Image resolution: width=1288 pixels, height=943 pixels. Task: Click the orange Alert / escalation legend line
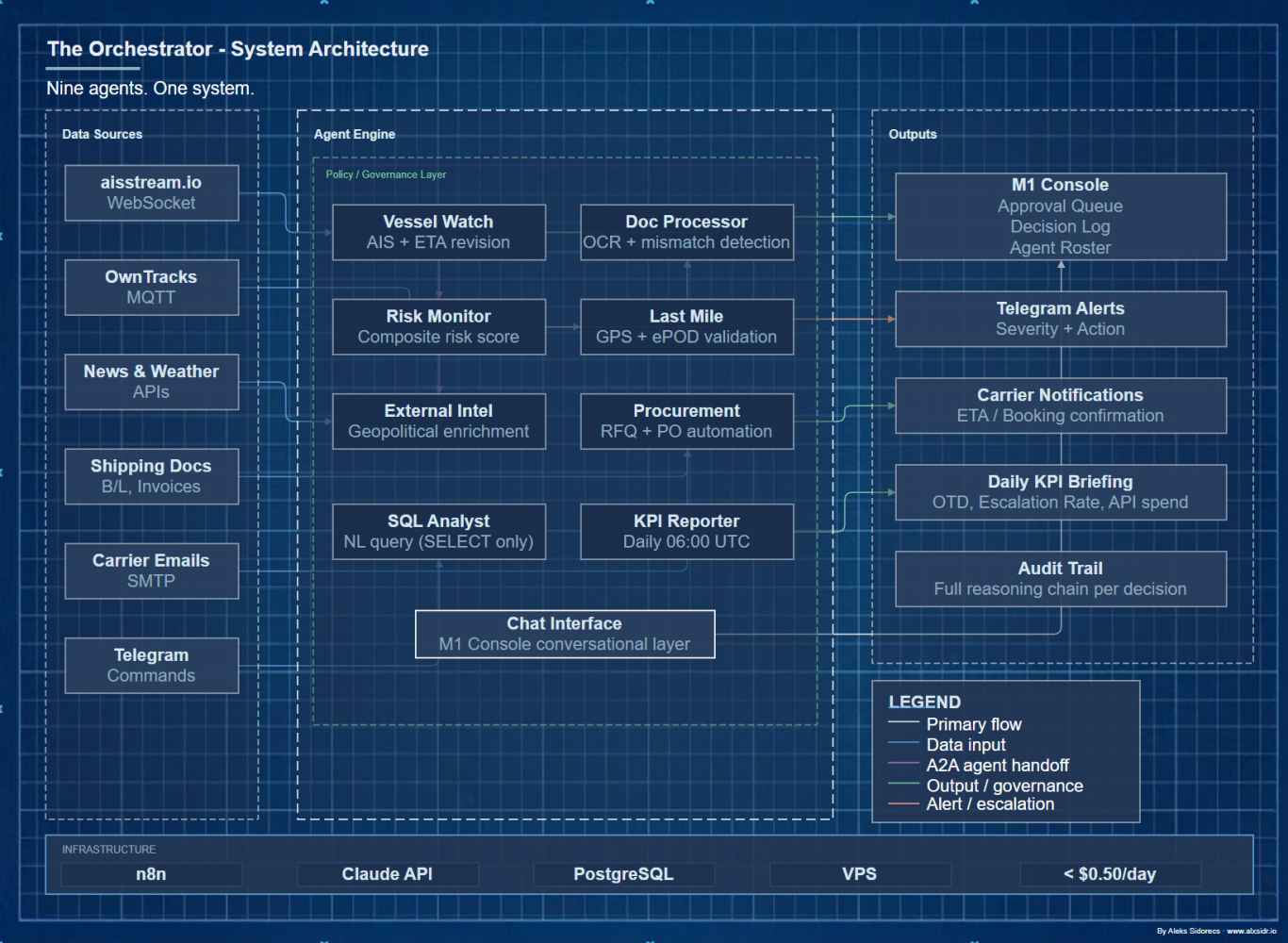pyautogui.click(x=903, y=804)
